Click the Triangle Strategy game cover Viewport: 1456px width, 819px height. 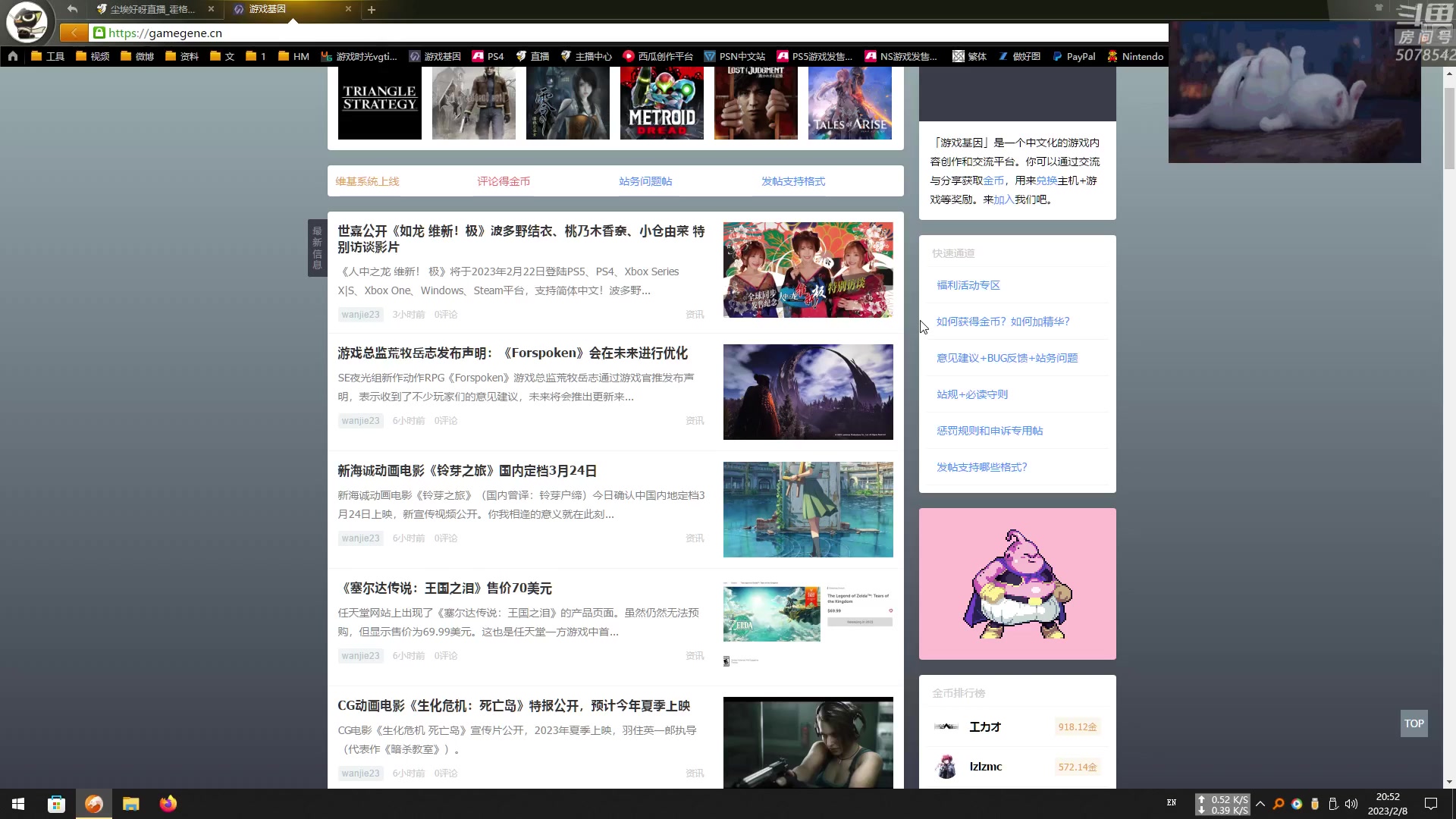coord(380,103)
